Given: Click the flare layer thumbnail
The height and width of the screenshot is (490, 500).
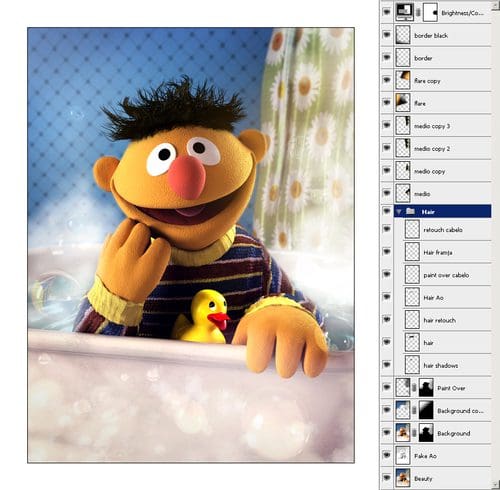Looking at the screenshot, I should pos(403,103).
